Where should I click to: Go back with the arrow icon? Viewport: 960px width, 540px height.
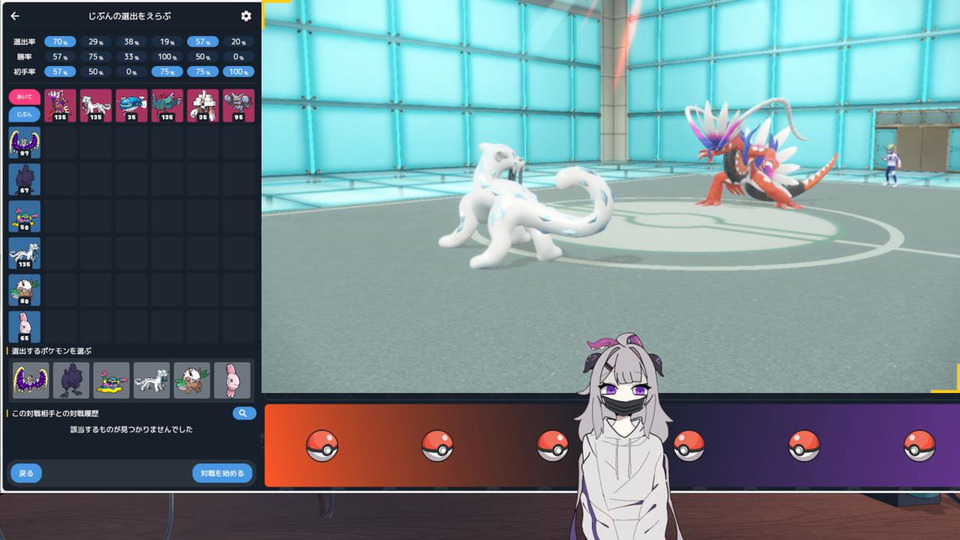pyautogui.click(x=15, y=17)
